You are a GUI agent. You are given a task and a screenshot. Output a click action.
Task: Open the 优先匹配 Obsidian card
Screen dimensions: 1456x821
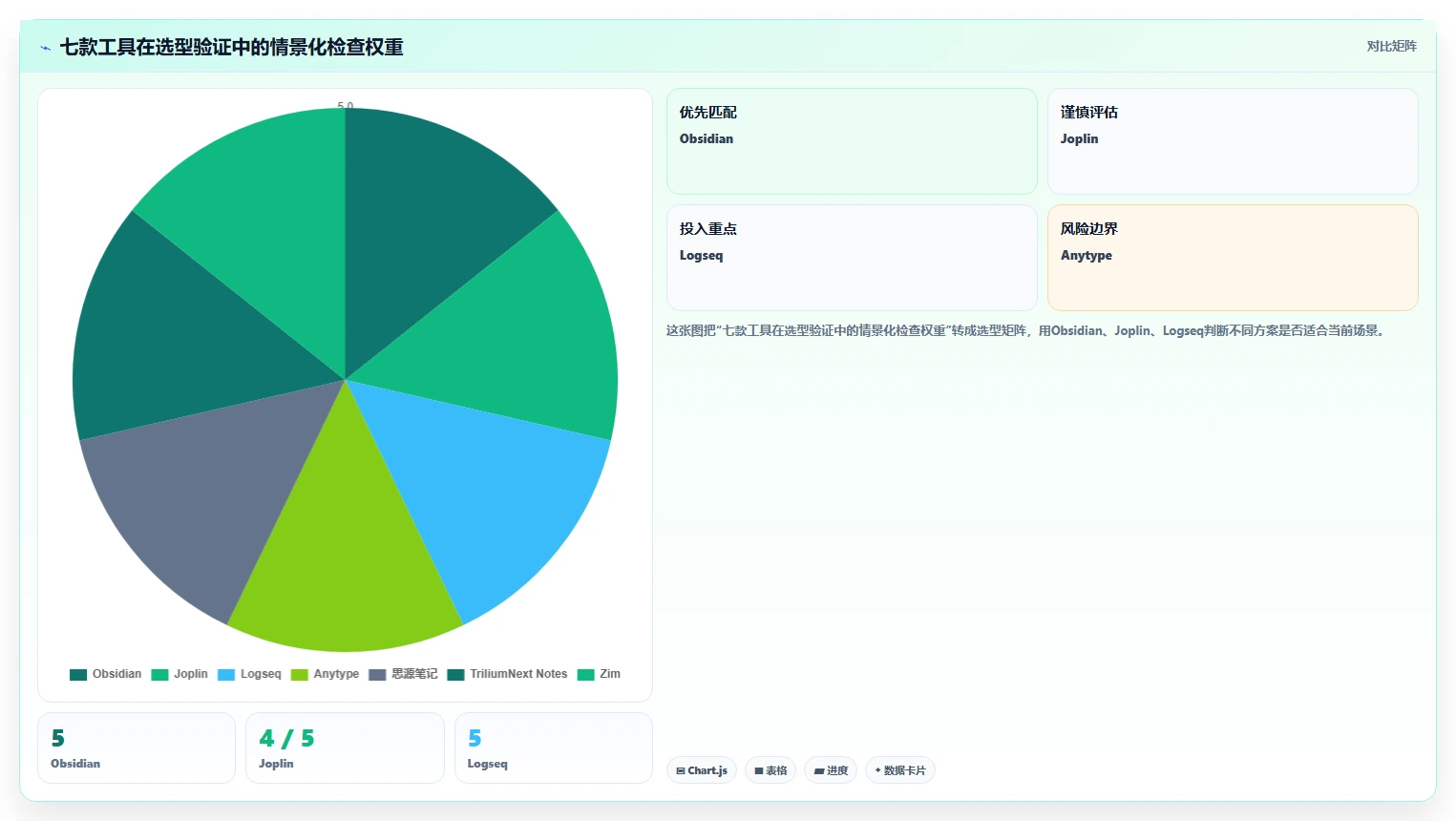(x=852, y=141)
